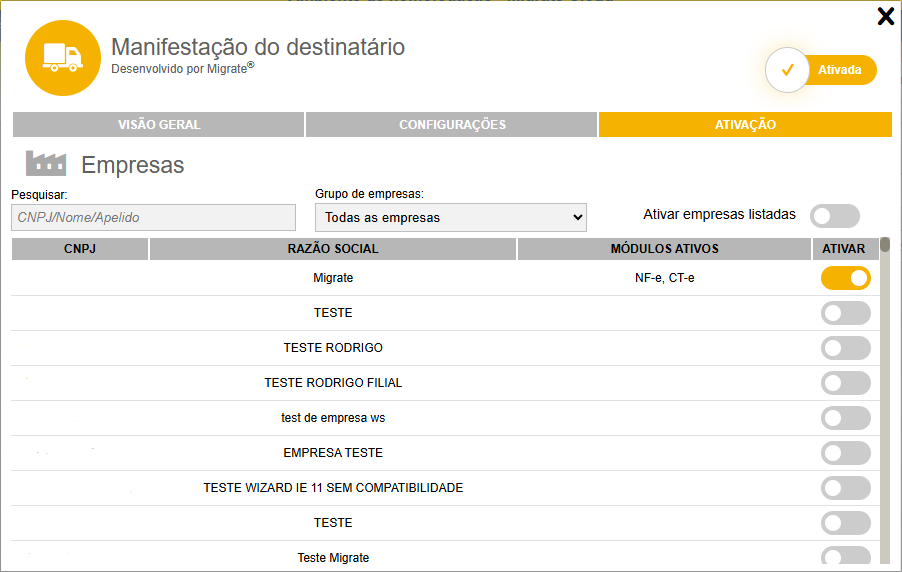902x572 pixels.
Task: Click the MÓDULOS ATIVOS column header
Action: 664,249
